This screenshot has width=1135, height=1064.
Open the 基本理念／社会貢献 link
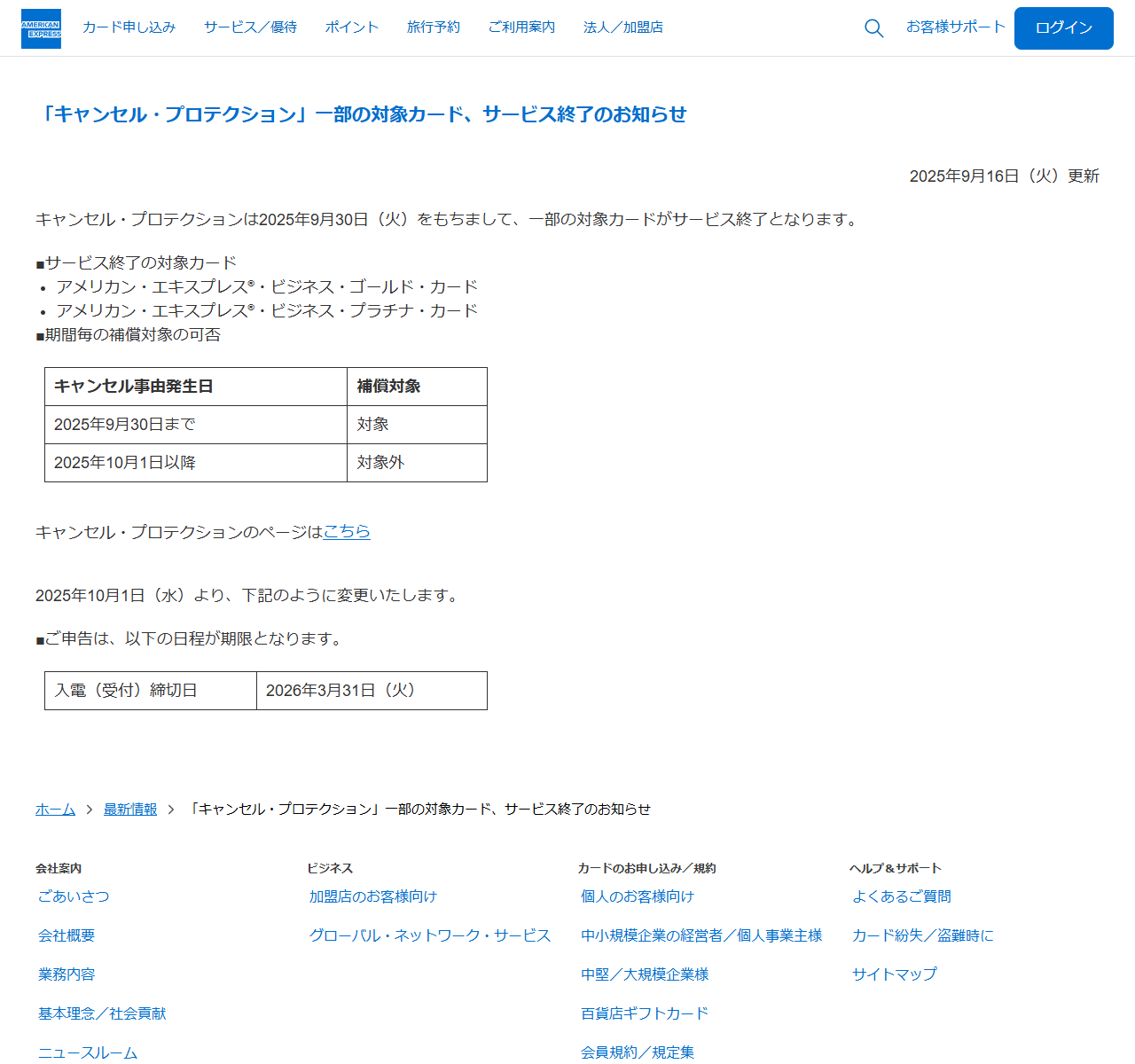(x=102, y=1013)
